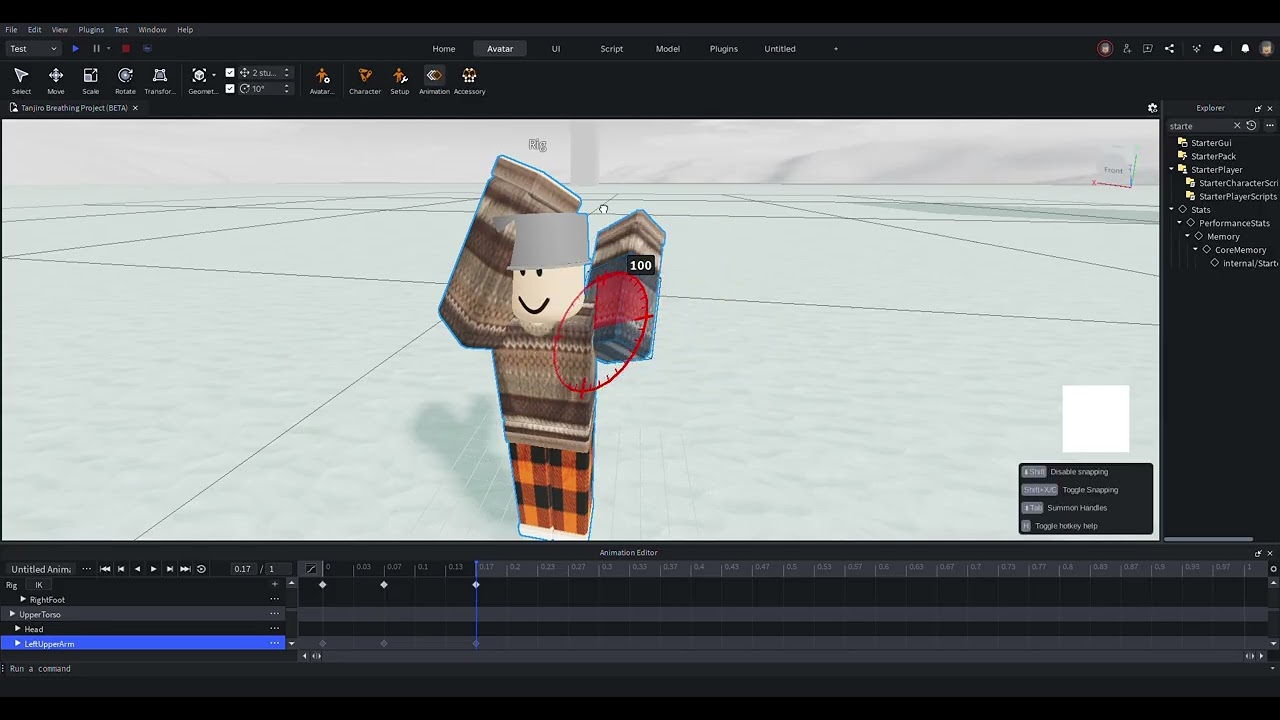Open Explorer search history icon
The height and width of the screenshot is (720, 1280).
1251,126
